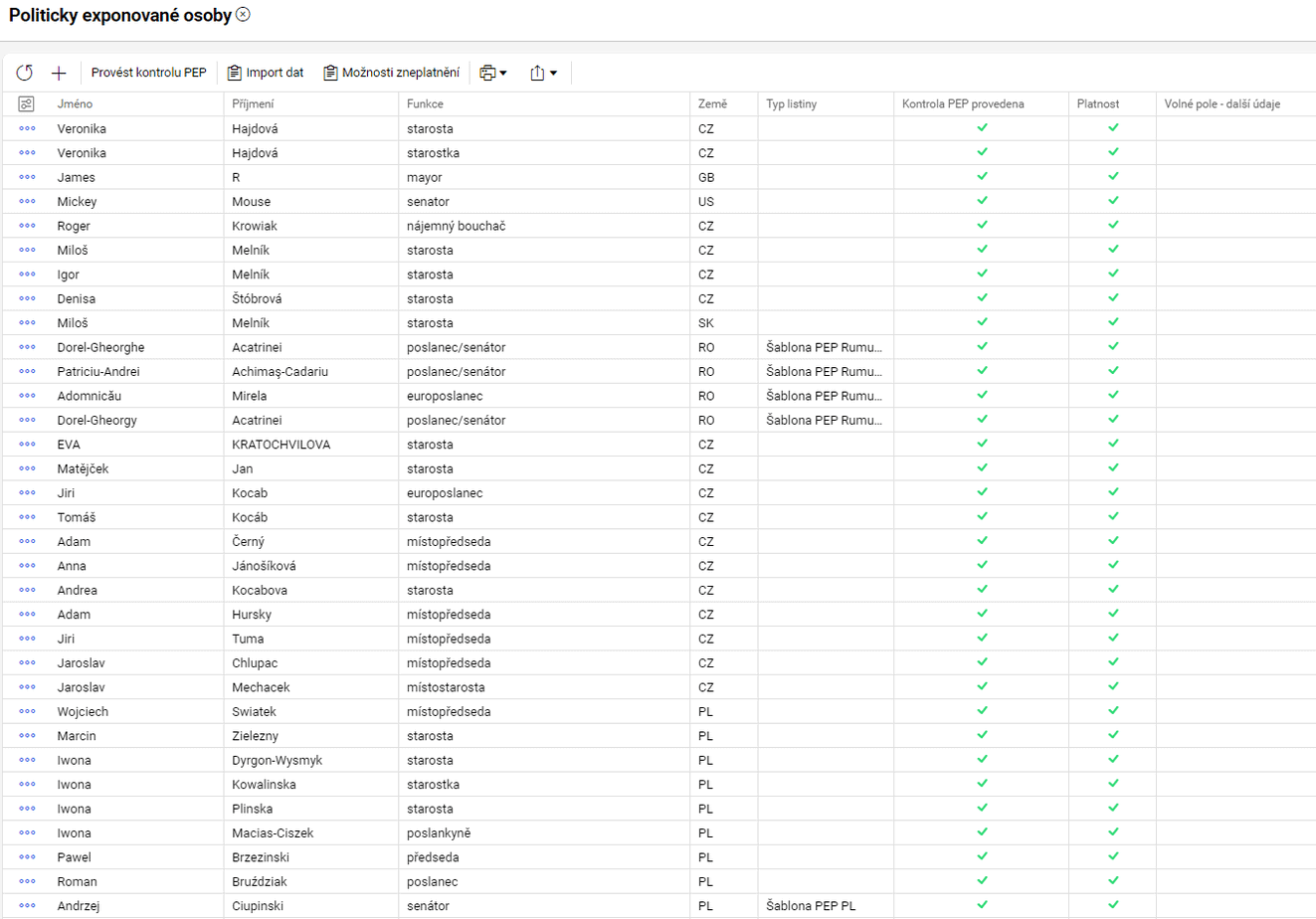
Task: Toggle Kontrola PEP check for EVA KRATOCHVILOVA
Action: (982, 444)
